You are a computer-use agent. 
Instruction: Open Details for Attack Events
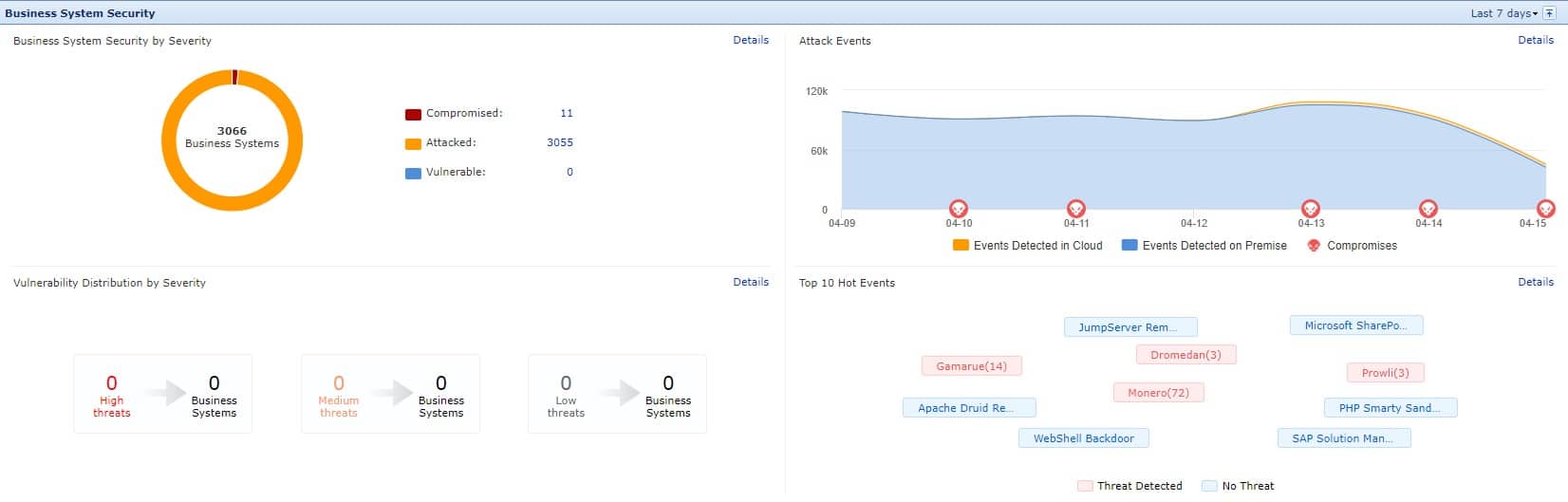click(x=1535, y=40)
